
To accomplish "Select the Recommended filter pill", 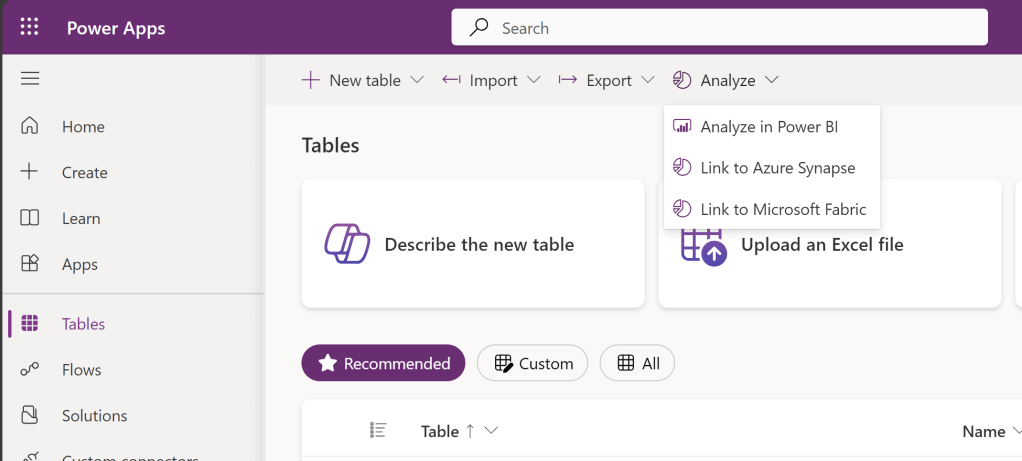I will pos(383,364).
